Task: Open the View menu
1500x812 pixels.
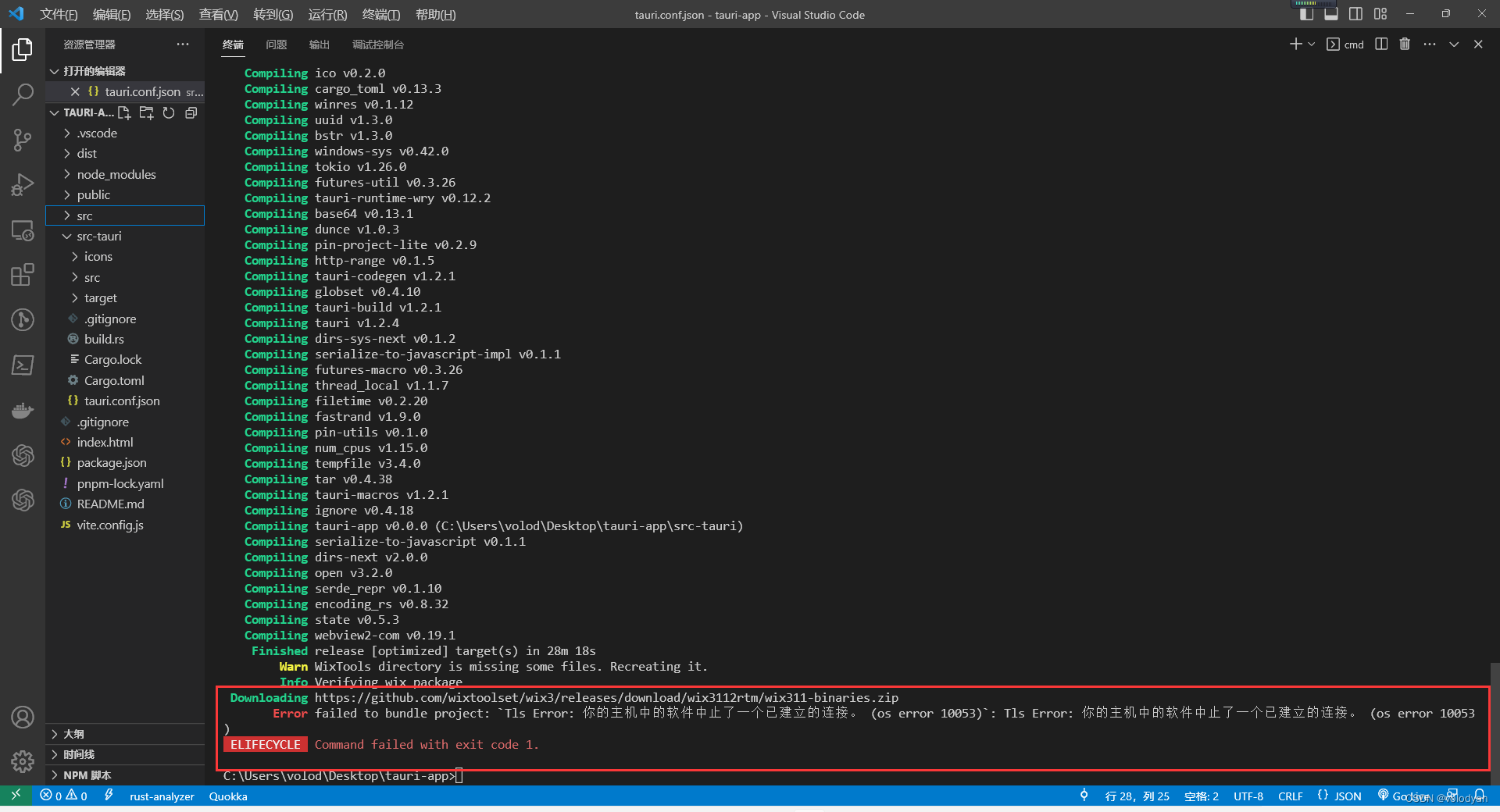Action: pos(218,14)
